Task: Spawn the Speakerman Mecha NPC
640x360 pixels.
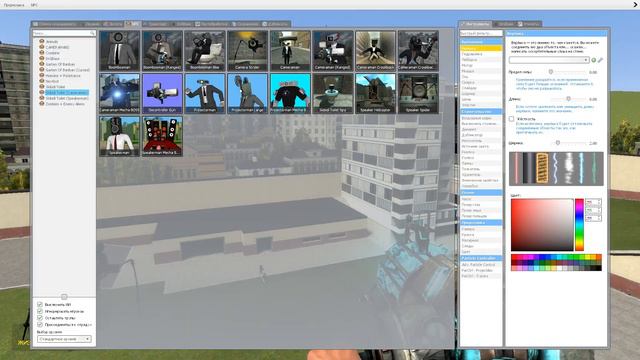Action: pos(162,136)
